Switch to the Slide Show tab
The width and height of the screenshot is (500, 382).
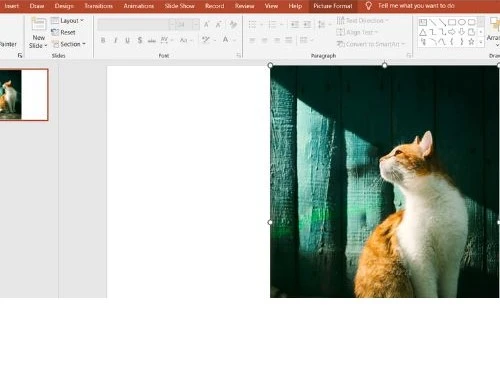(179, 6)
